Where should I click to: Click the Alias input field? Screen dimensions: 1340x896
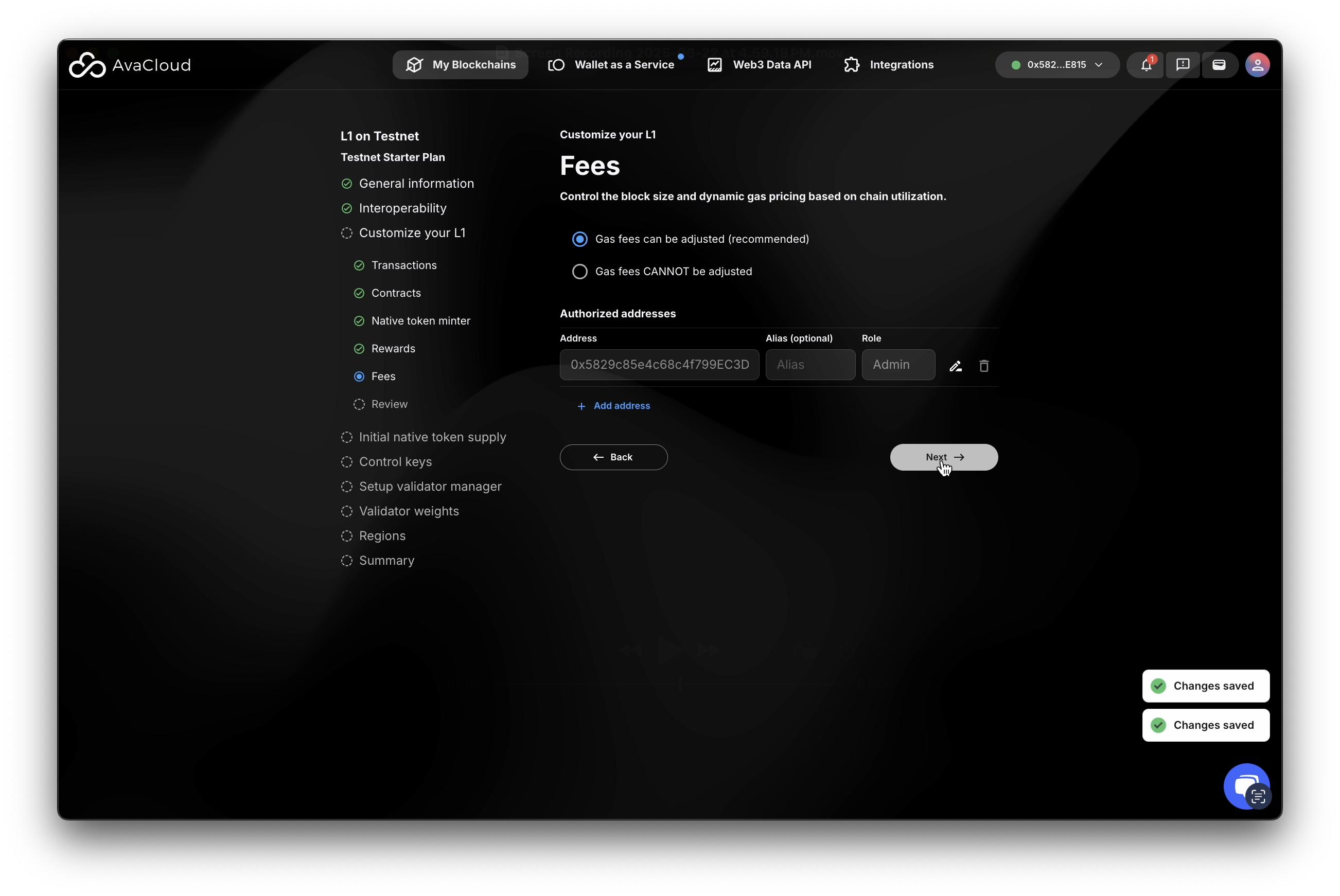click(809, 365)
